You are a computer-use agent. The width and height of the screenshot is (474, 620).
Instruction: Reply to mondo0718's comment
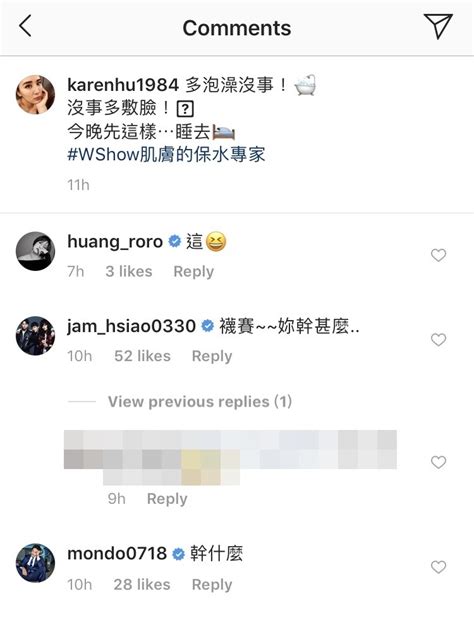tap(212, 585)
